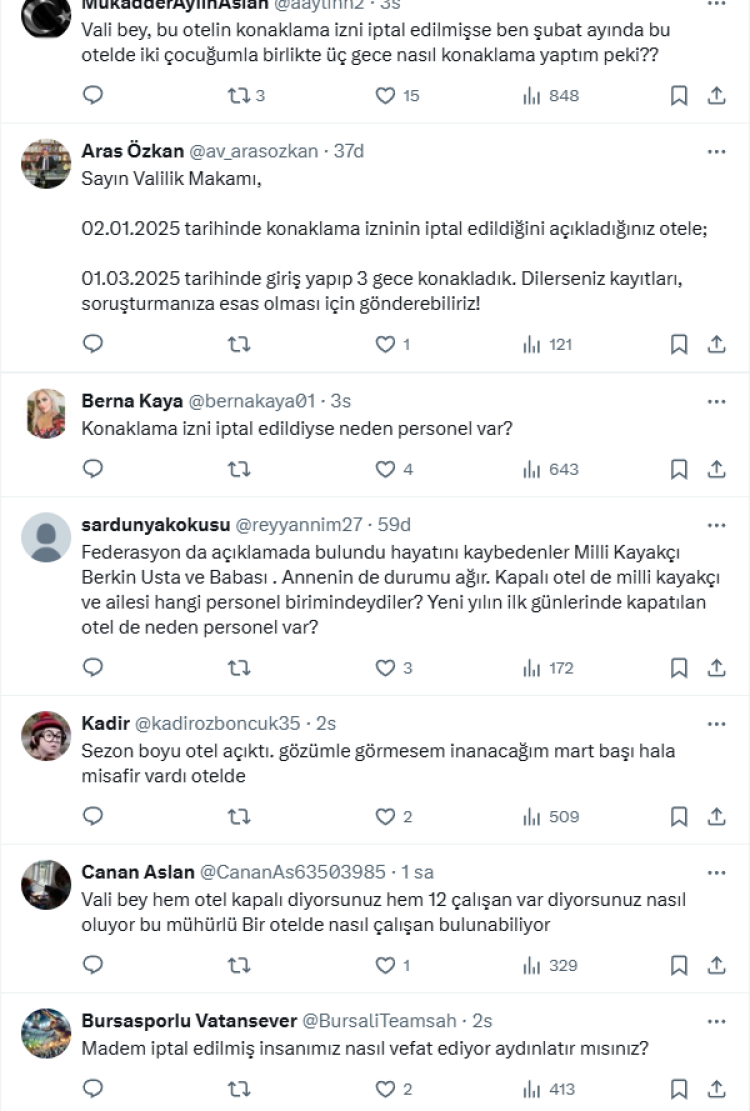Screen dimensions: 750x1111
Task: Open more options menu on Kadir's tweet
Action: [x=716, y=723]
